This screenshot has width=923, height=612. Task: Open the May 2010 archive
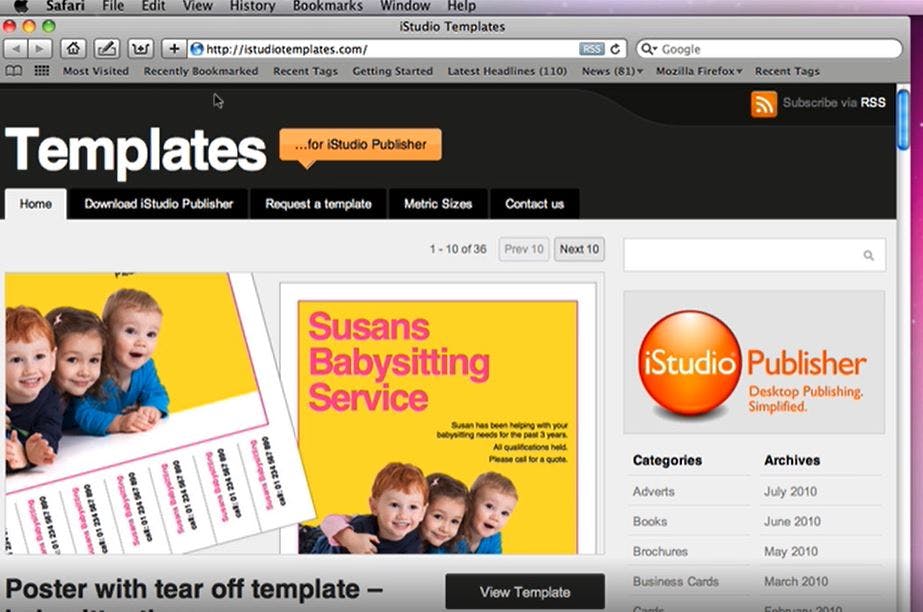pyautogui.click(x=791, y=551)
